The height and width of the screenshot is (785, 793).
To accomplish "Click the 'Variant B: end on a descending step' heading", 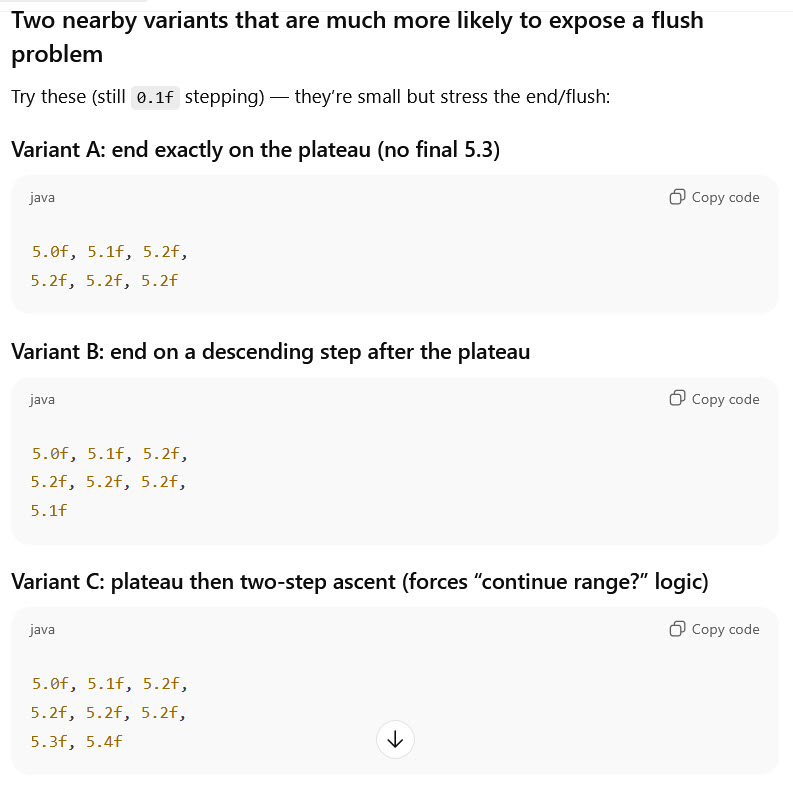I will 270,352.
